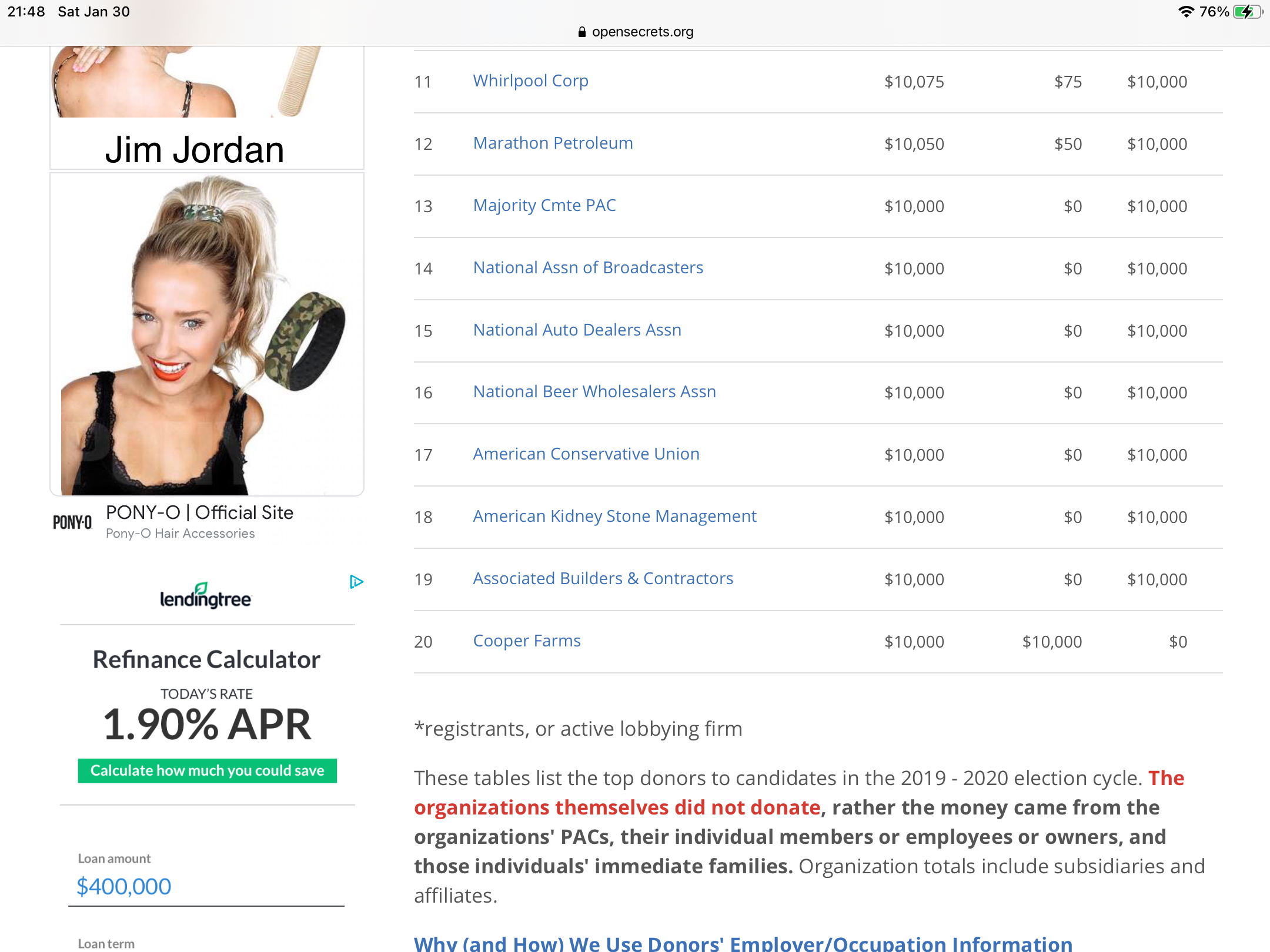The height and width of the screenshot is (952, 1270).
Task: Open National Assn of Broadcasters
Action: coord(588,267)
